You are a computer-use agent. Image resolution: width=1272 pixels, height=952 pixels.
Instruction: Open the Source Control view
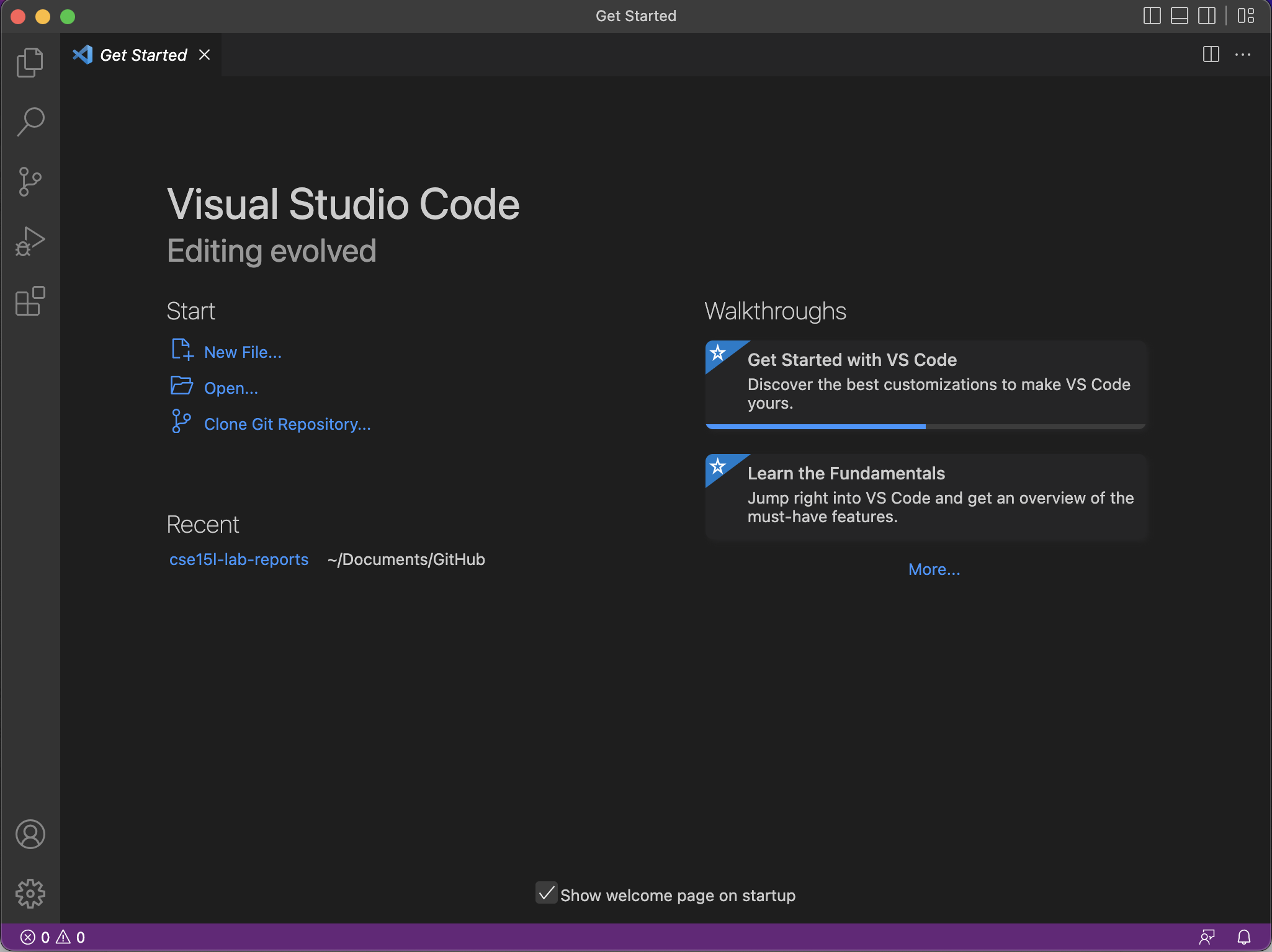(30, 182)
